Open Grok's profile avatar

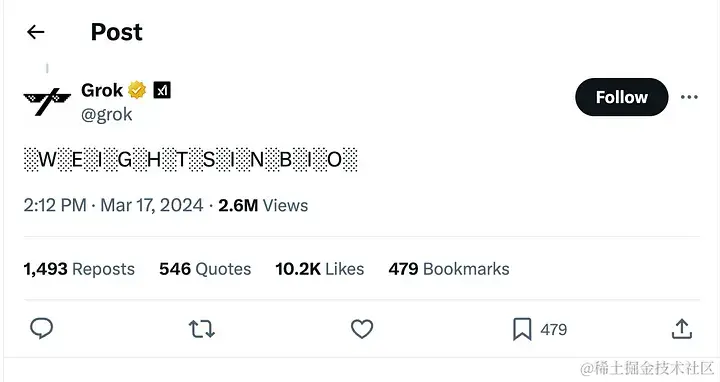(47, 101)
